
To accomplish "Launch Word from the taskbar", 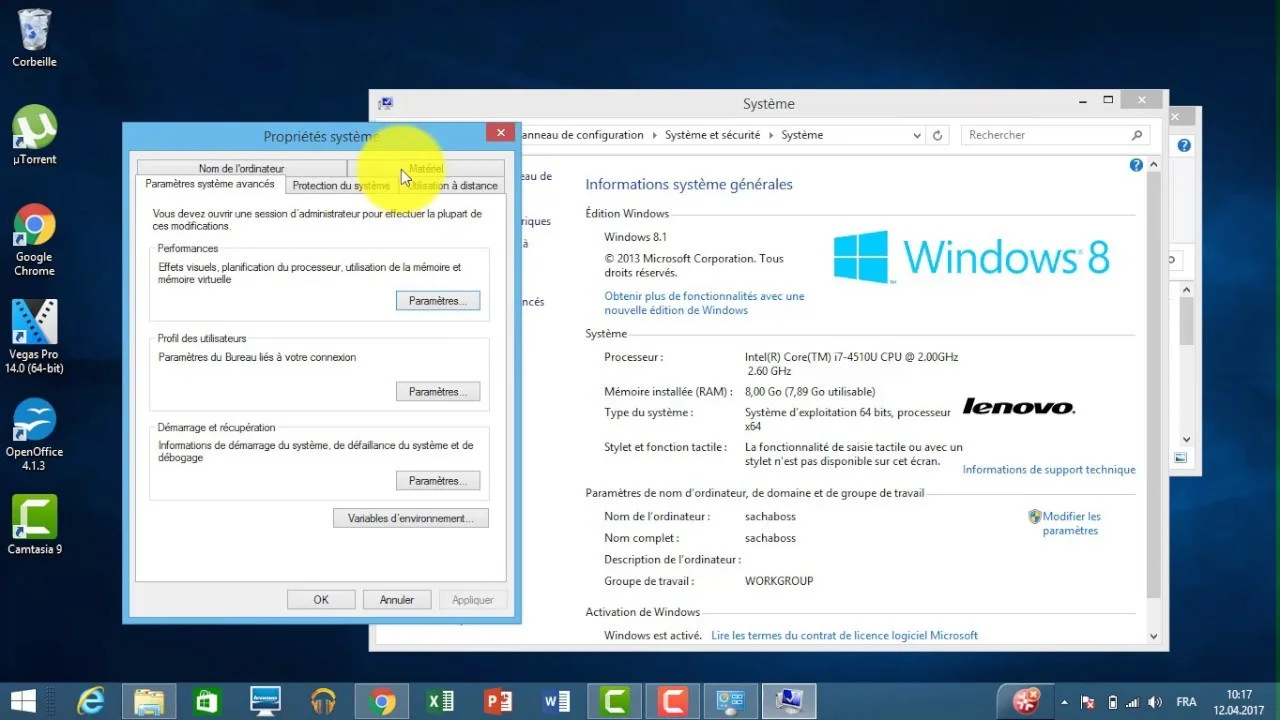I will (556, 701).
